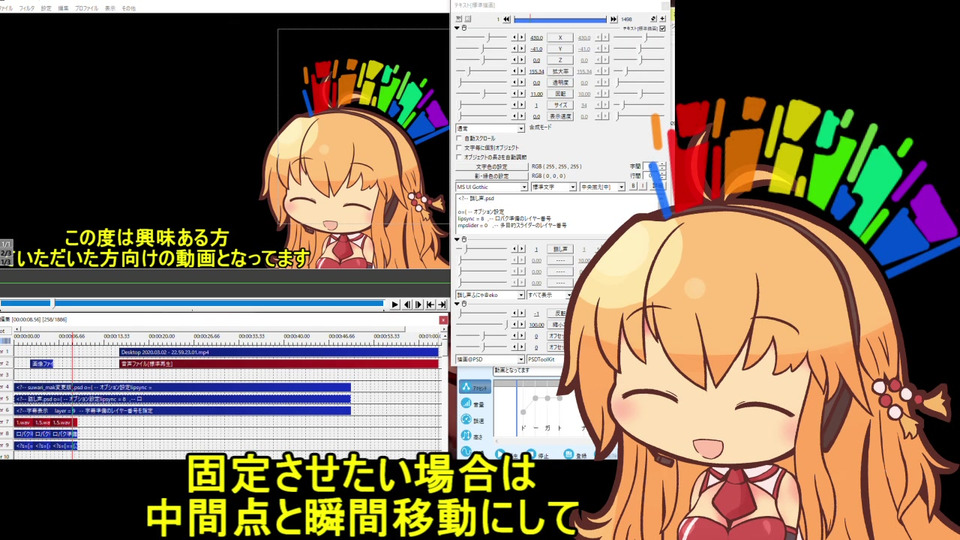This screenshot has width=960, height=540.
Task: Toggle bold with the B button
Action: click(634, 186)
